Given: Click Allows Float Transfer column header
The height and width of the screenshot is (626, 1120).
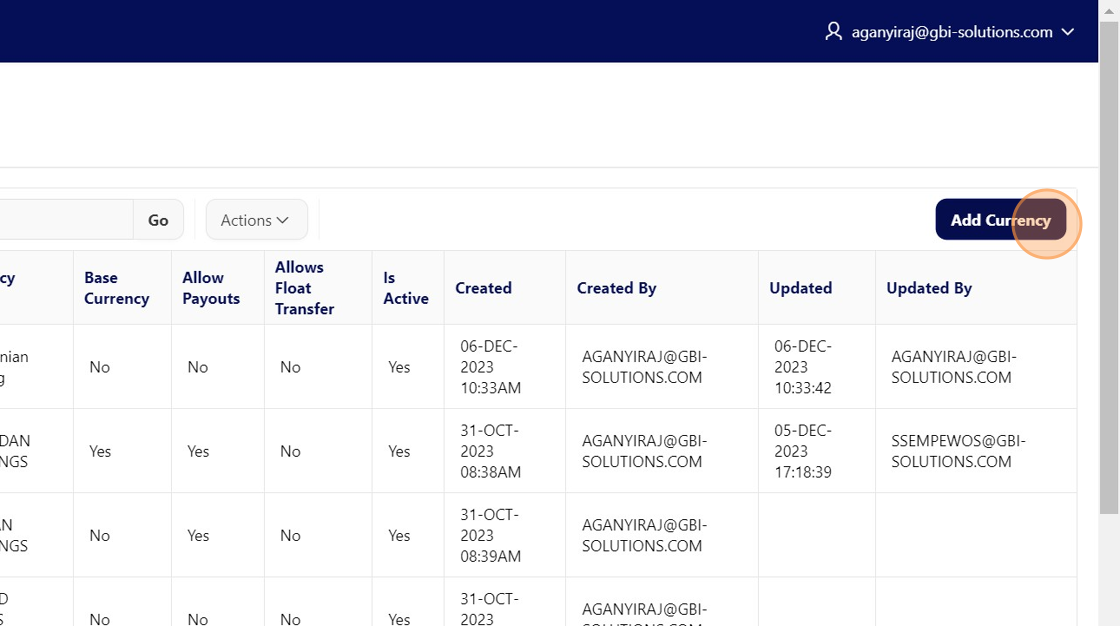Looking at the screenshot, I should [304, 288].
